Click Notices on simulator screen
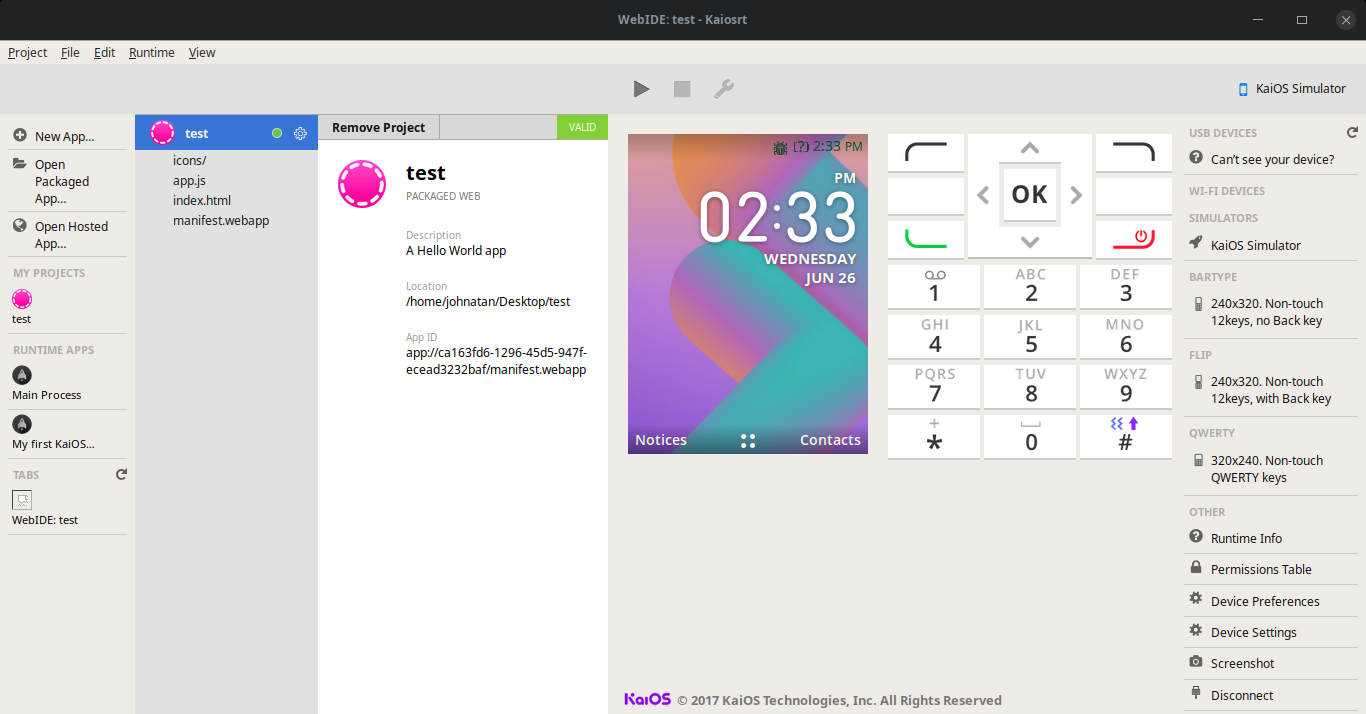The height and width of the screenshot is (714, 1366). point(661,440)
